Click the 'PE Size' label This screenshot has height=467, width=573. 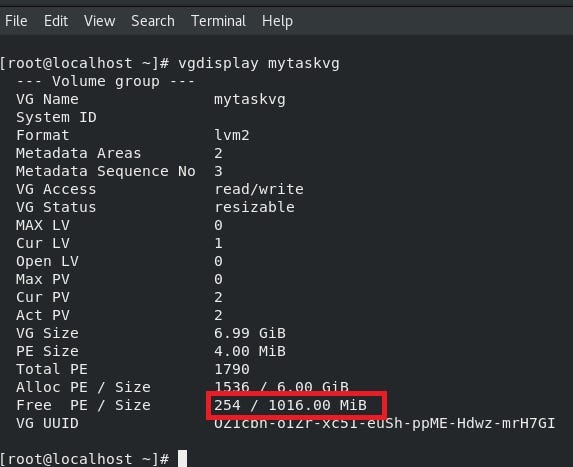47,351
